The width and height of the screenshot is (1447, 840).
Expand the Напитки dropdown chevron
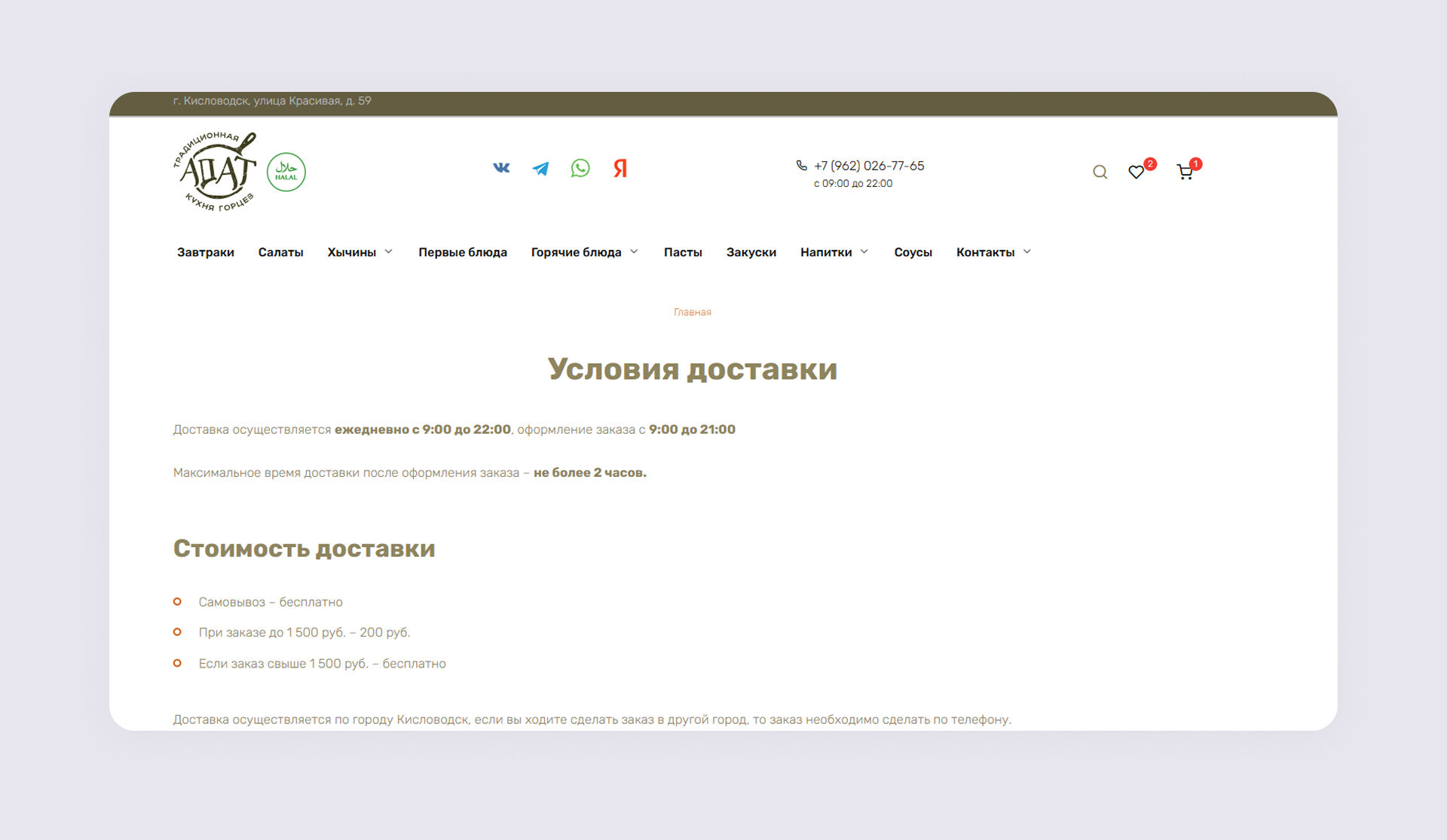coord(864,252)
